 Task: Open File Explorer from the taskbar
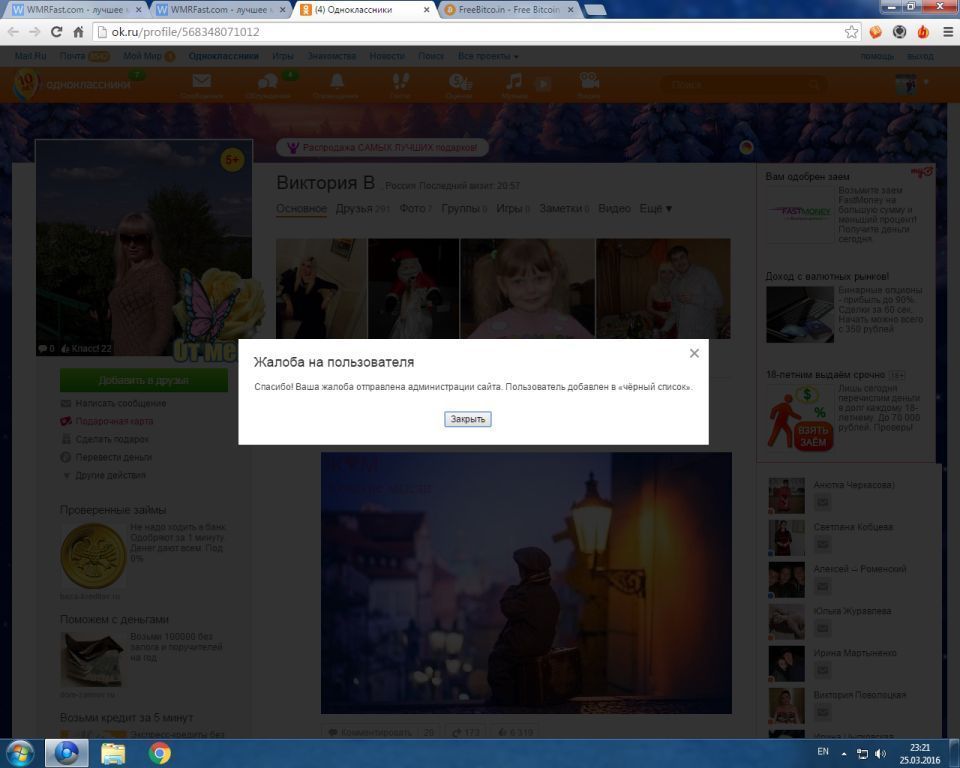coord(113,753)
